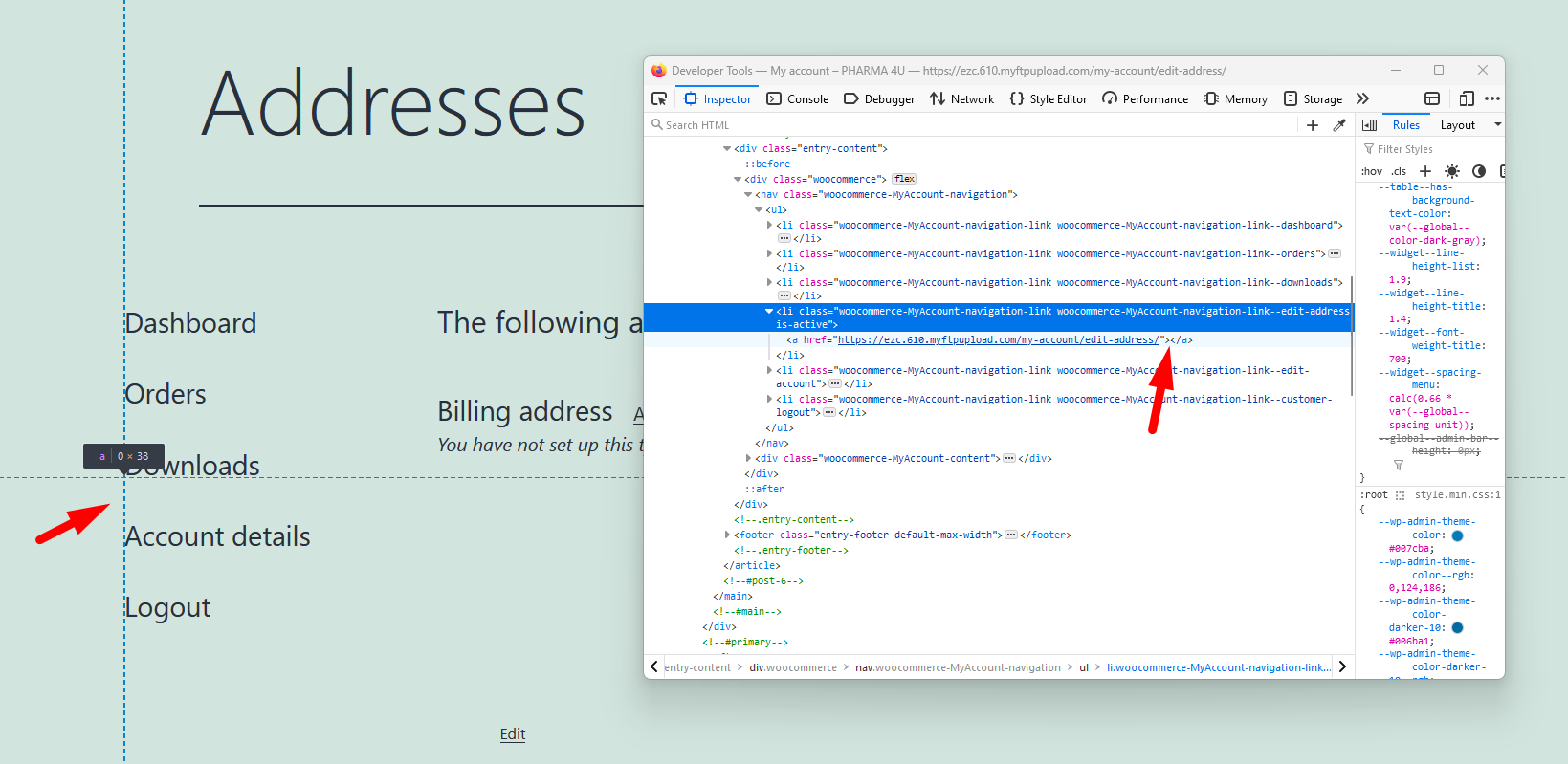The width and height of the screenshot is (1568, 764).
Task: Click the ellipsis badge on footer node
Action: 1011,535
